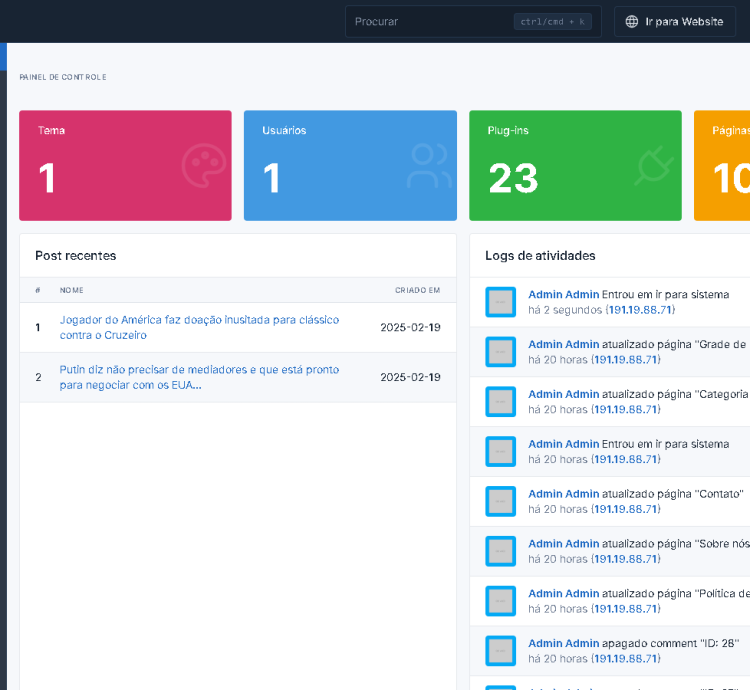Open the orange Páginas statistics card
The height and width of the screenshot is (690, 750).
click(722, 165)
